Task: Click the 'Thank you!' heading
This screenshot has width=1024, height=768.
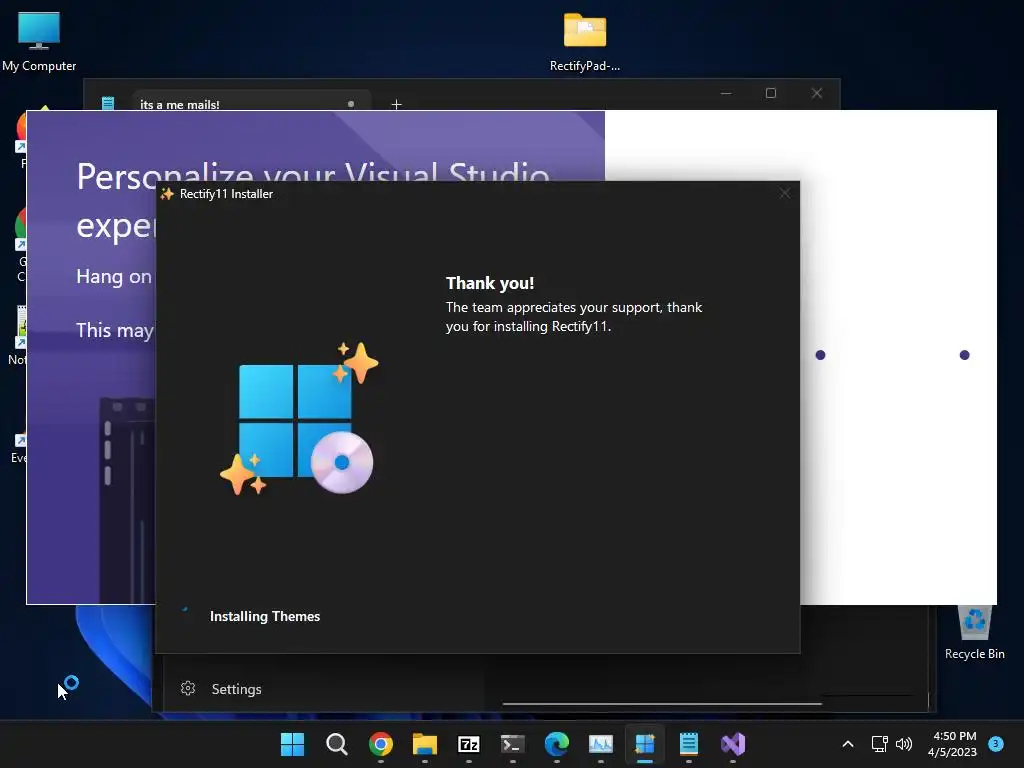Action: [x=490, y=283]
